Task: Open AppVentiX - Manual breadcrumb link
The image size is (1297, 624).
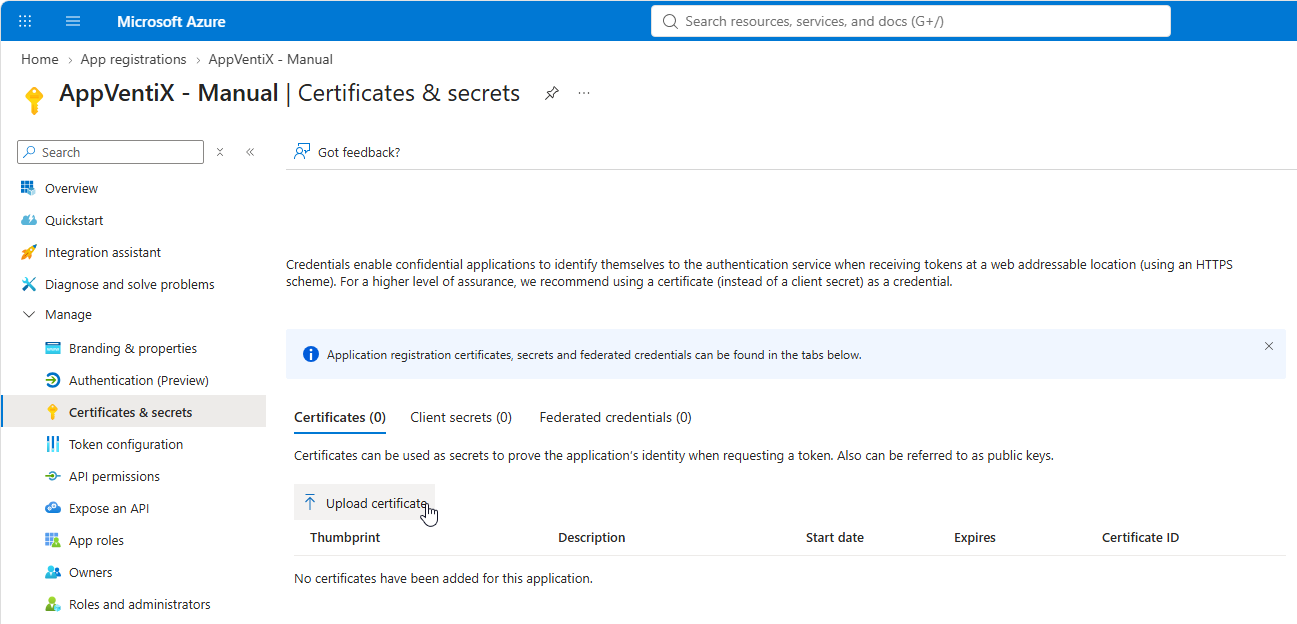Action: pos(271,59)
